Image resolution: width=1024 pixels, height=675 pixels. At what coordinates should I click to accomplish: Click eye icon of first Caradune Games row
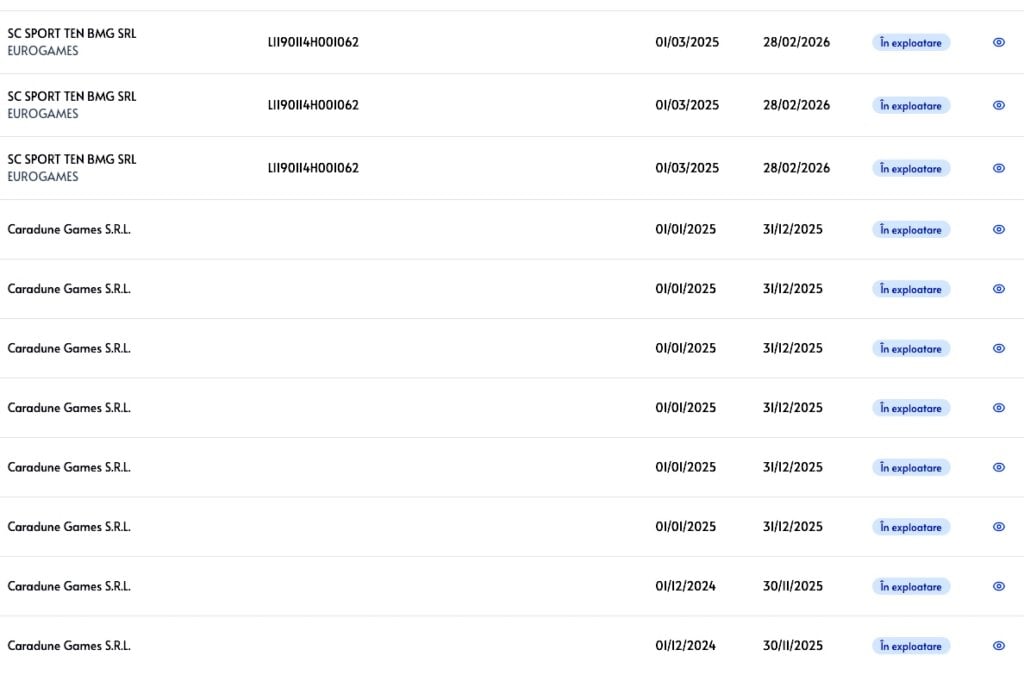[998, 229]
